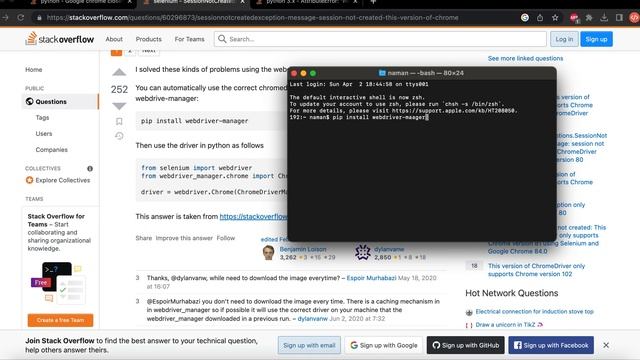Open the Google icon in address bar
Screen dimensions: 640x360
coord(525,18)
